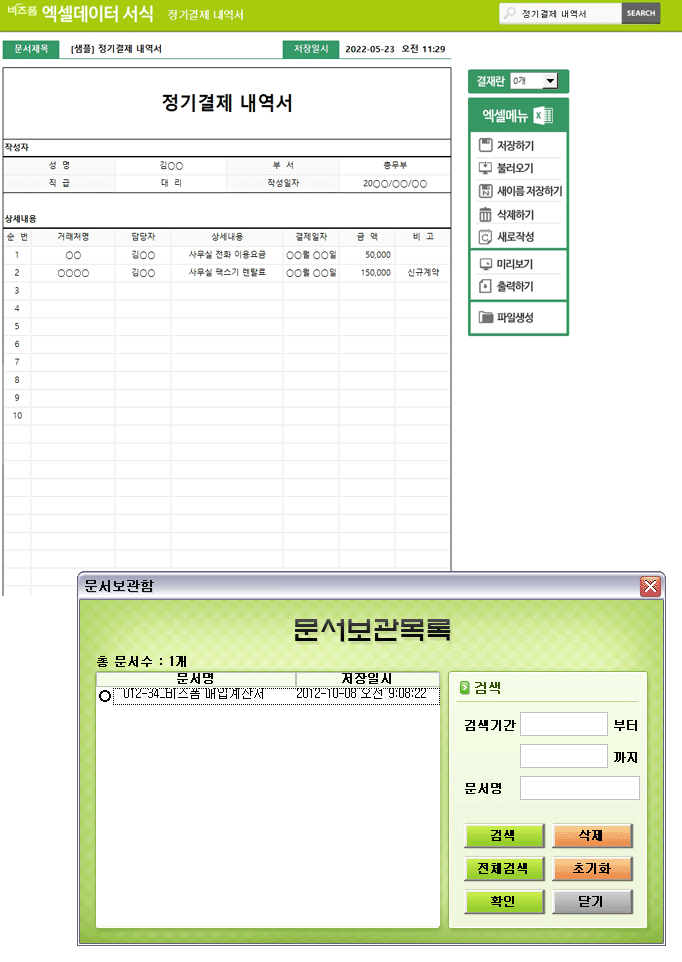Click the date cell 20○○/○○/○○
Image resolution: width=682 pixels, height=962 pixels.
click(395, 183)
